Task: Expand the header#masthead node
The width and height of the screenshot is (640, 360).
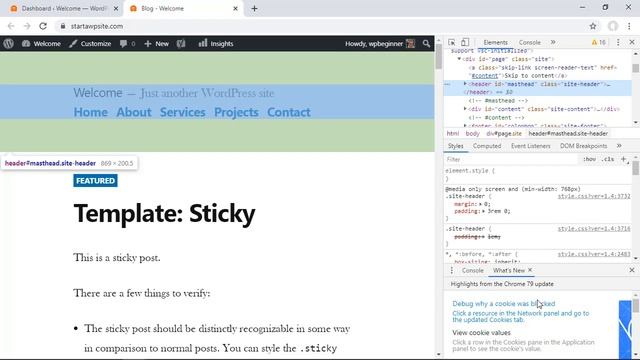Action: (x=465, y=84)
